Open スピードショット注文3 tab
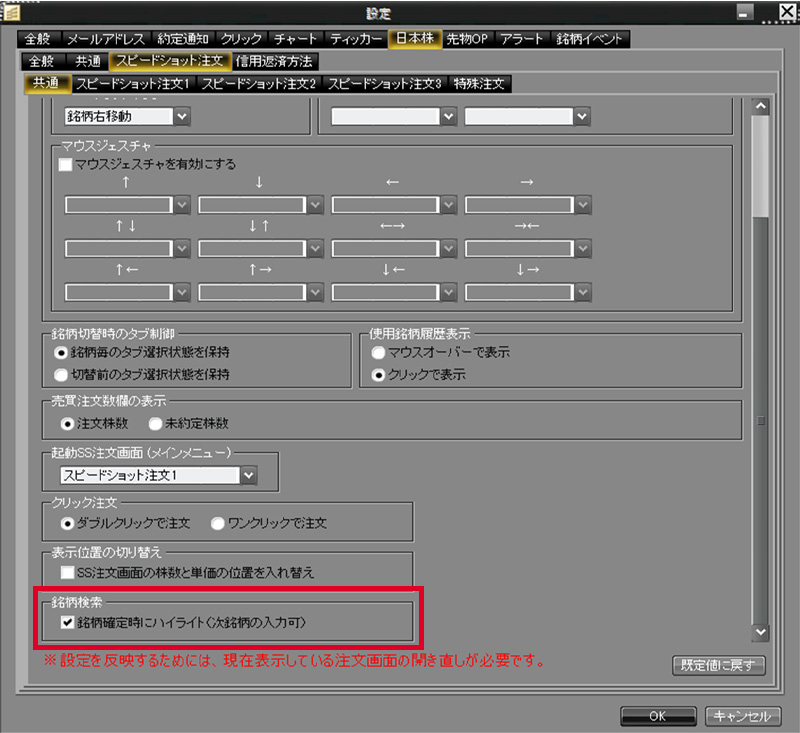800x733 pixels. (385, 84)
